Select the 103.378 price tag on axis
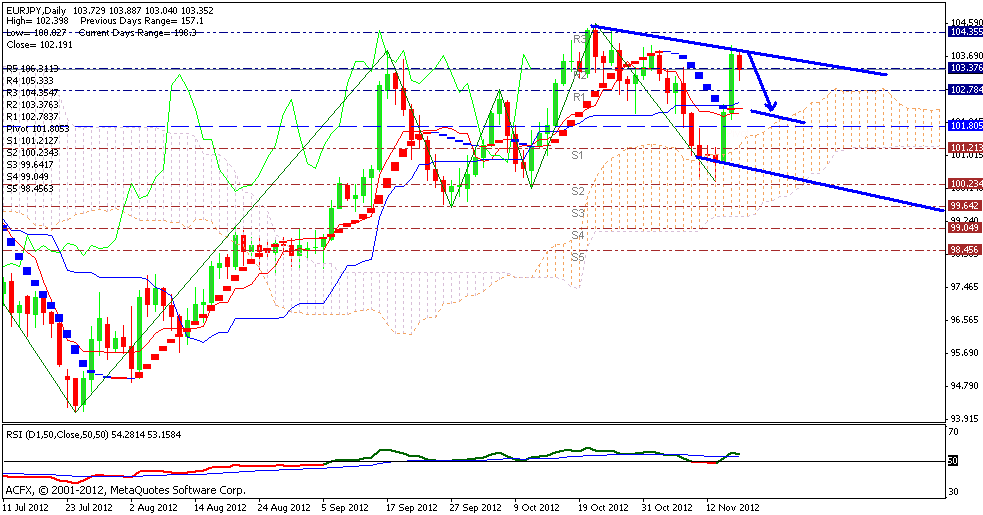 [965, 68]
